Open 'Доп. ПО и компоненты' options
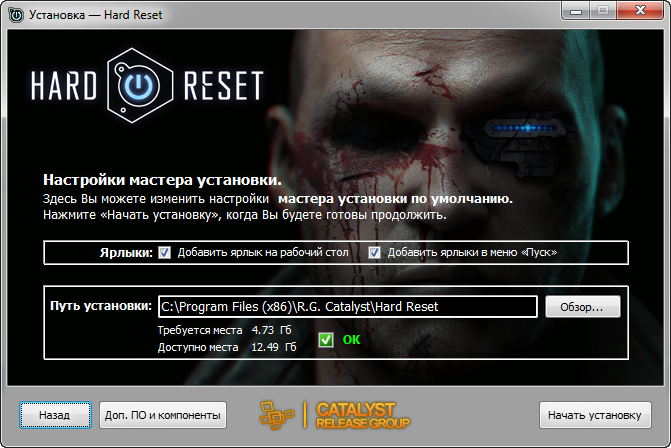This screenshot has width=671, height=448. tap(162, 414)
